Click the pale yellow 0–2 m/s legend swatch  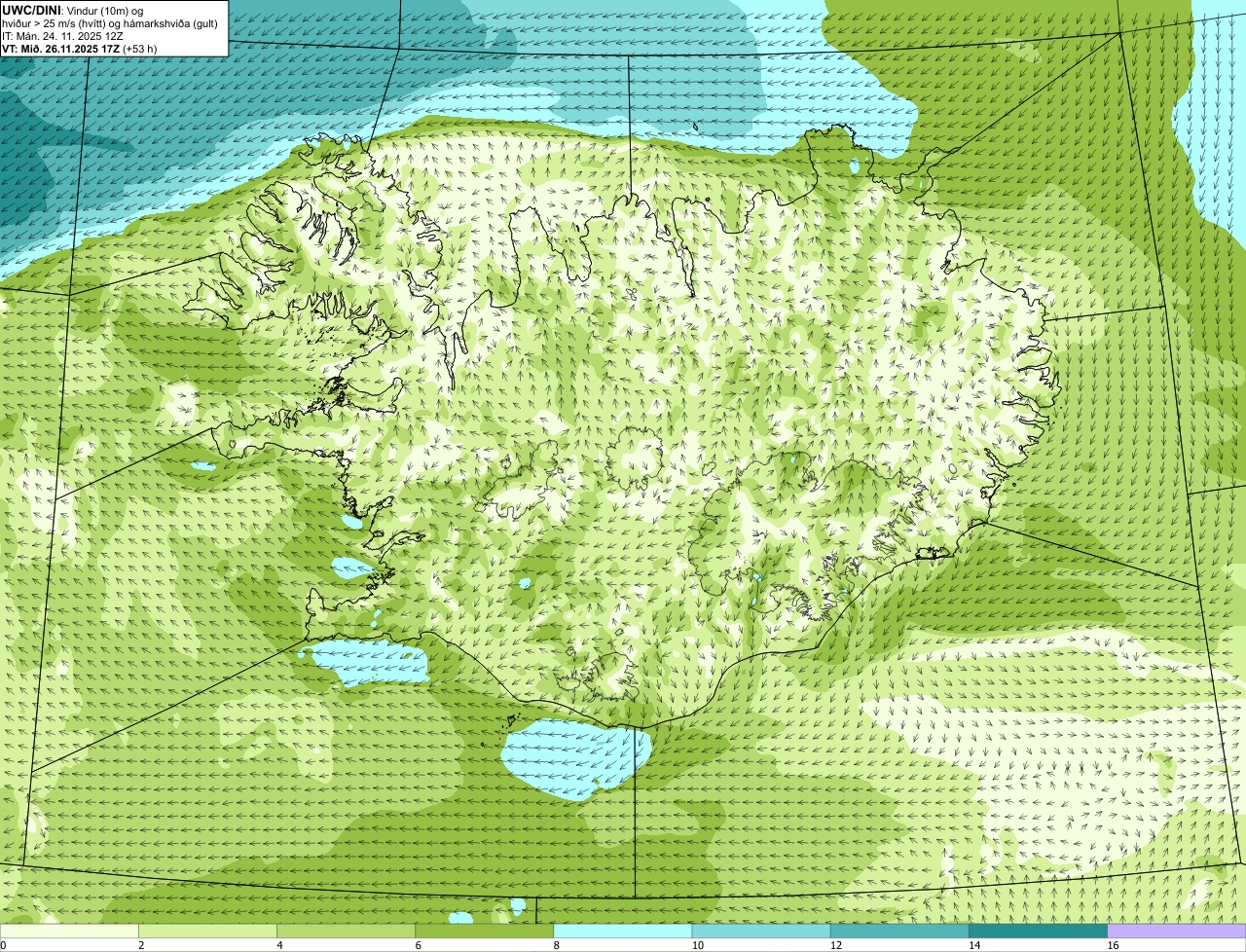(x=69, y=931)
